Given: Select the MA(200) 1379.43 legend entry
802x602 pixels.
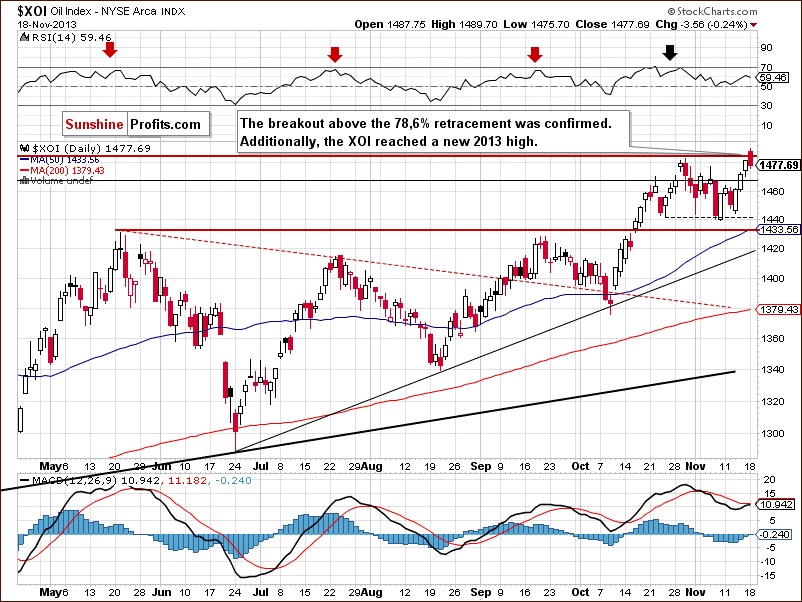Looking at the screenshot, I should pyautogui.click(x=62, y=170).
